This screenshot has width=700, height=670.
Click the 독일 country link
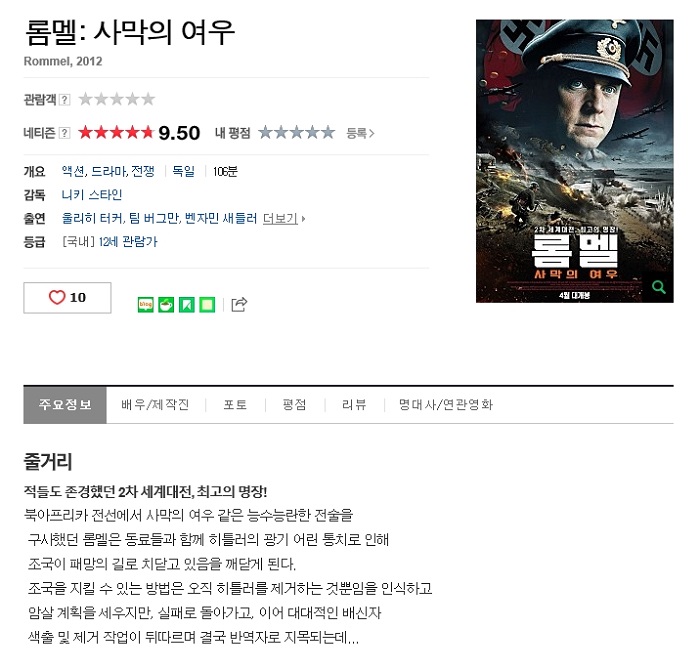click(183, 171)
